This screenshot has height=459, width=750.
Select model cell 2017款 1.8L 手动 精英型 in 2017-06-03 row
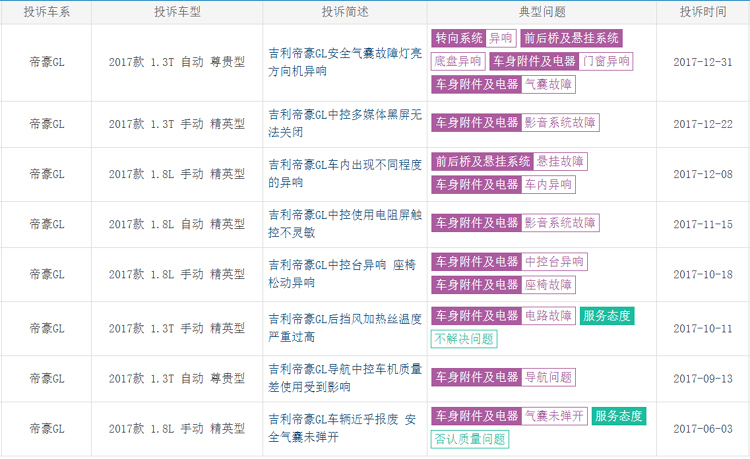click(x=177, y=429)
